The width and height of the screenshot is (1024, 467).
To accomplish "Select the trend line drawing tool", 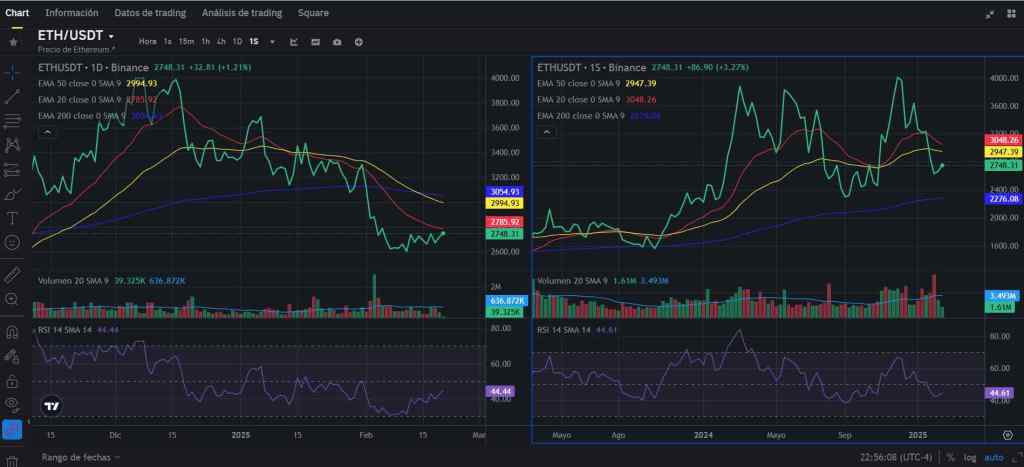I will tap(12, 97).
